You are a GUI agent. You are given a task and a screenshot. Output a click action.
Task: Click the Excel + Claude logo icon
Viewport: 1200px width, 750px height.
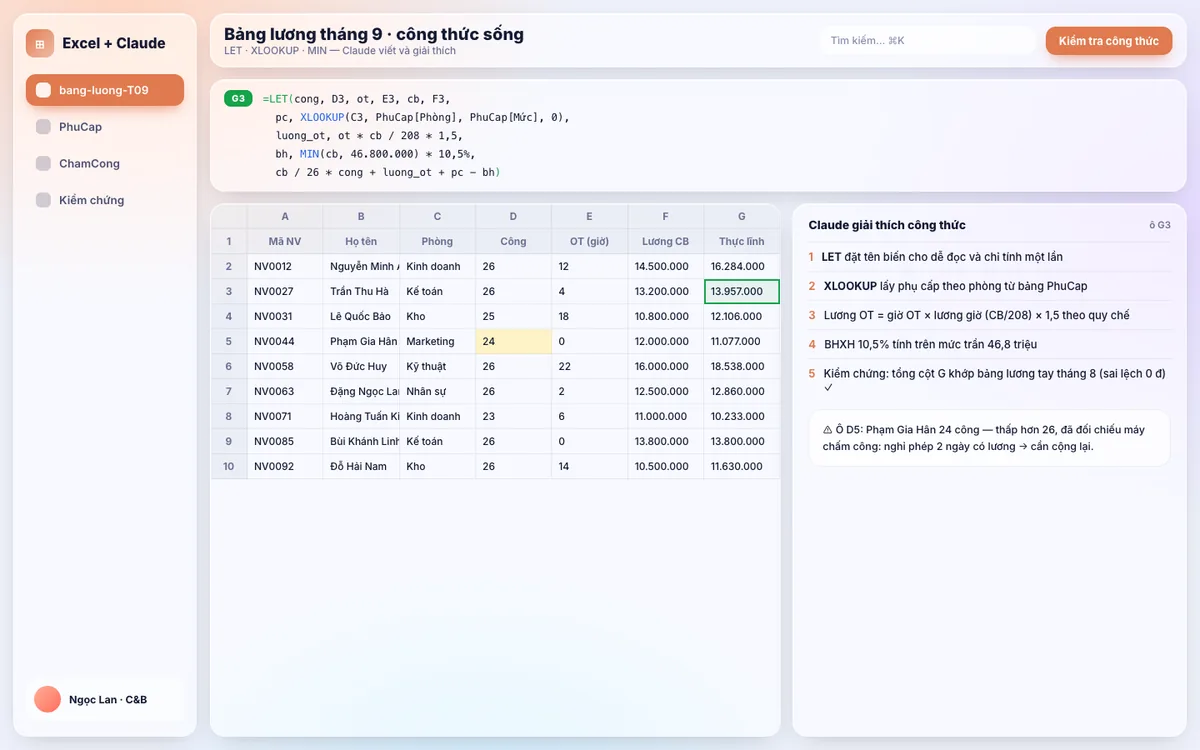(40, 43)
